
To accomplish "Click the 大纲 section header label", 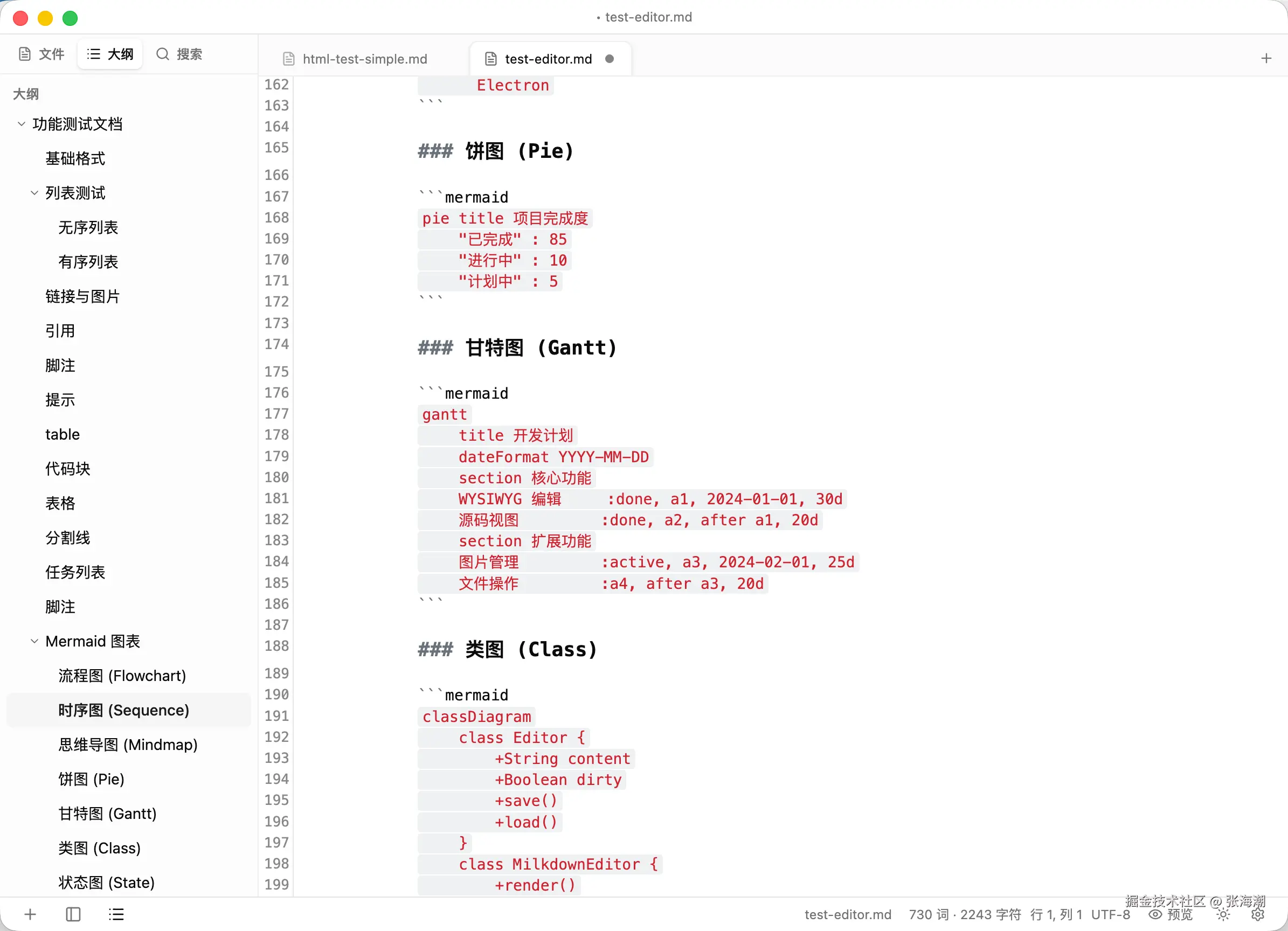I will [25, 94].
